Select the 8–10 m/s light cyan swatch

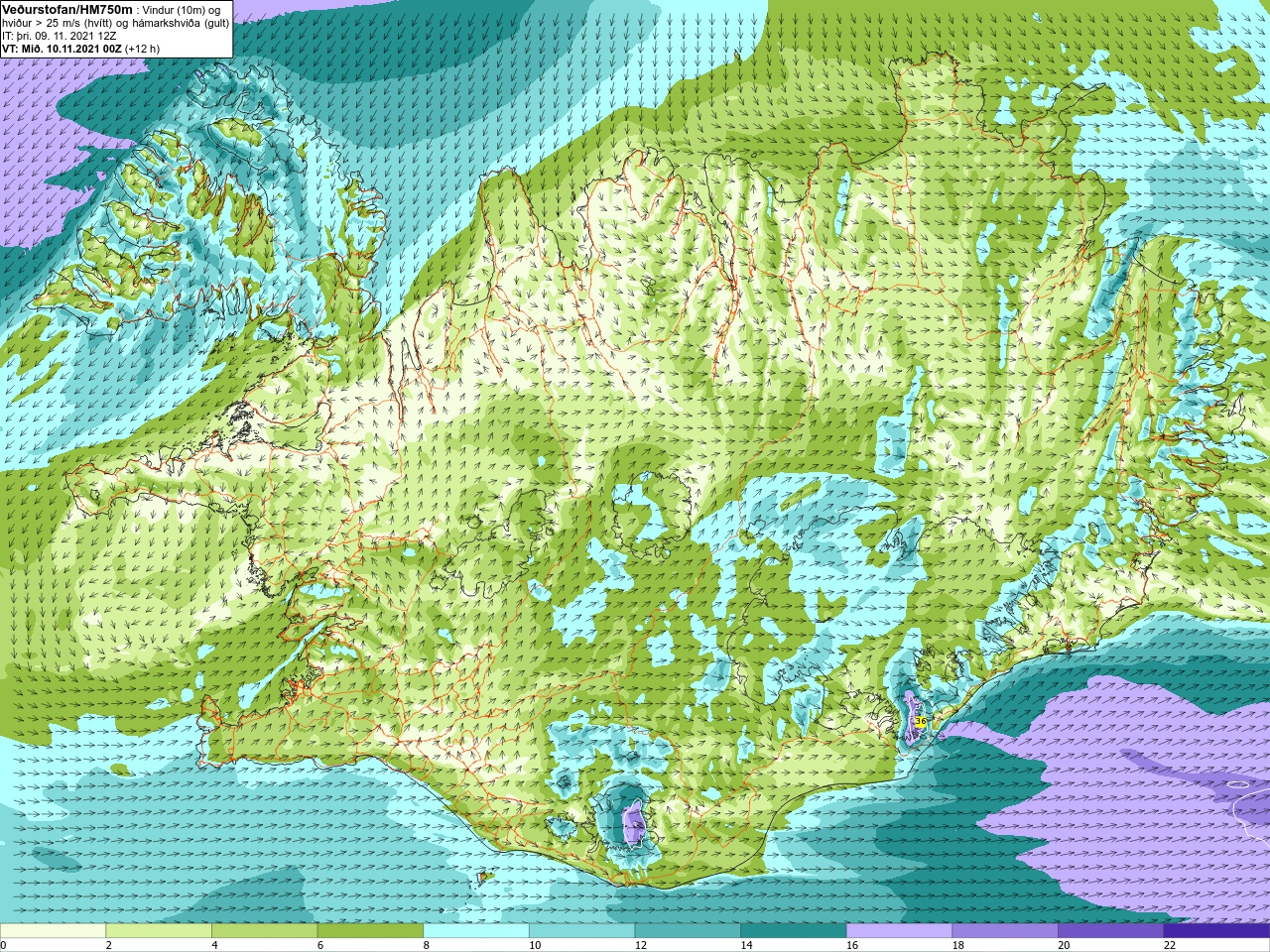point(476,930)
